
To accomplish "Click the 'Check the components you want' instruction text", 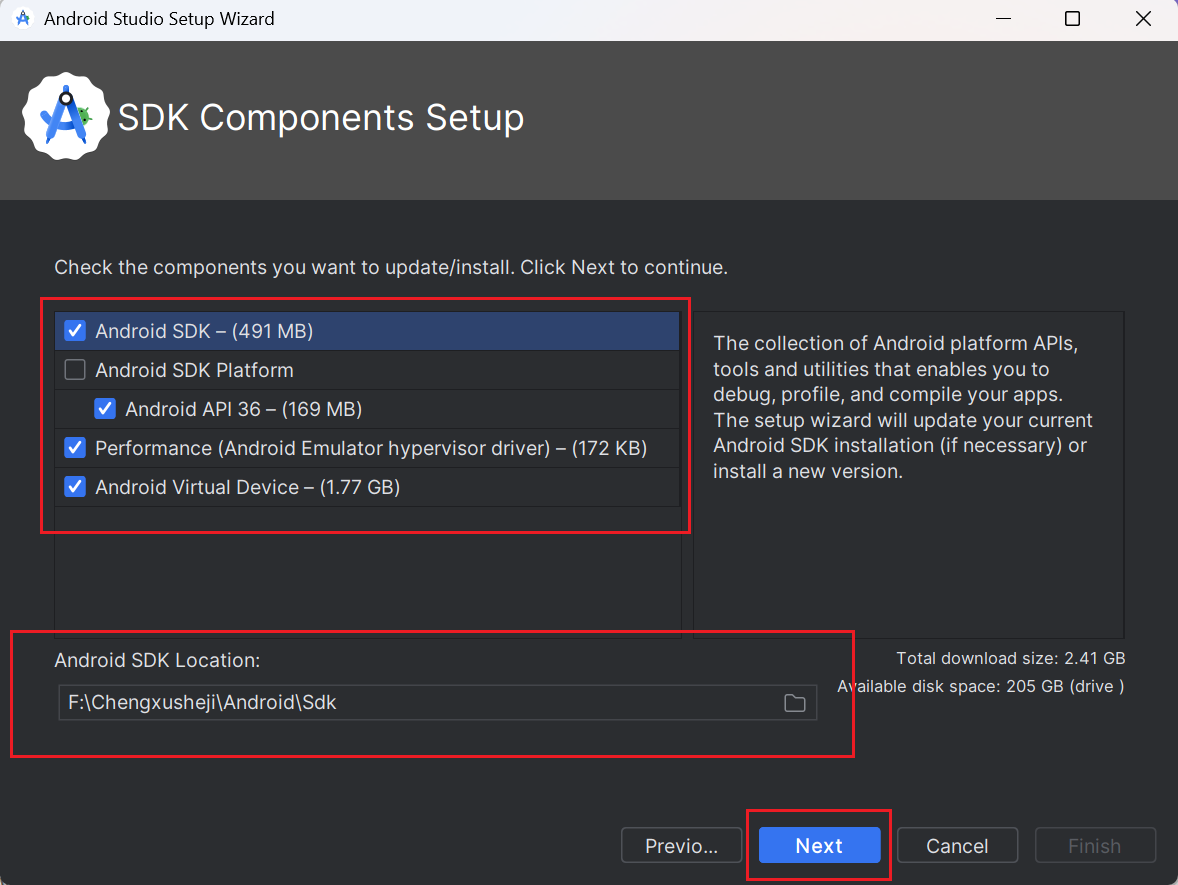I will 391,267.
